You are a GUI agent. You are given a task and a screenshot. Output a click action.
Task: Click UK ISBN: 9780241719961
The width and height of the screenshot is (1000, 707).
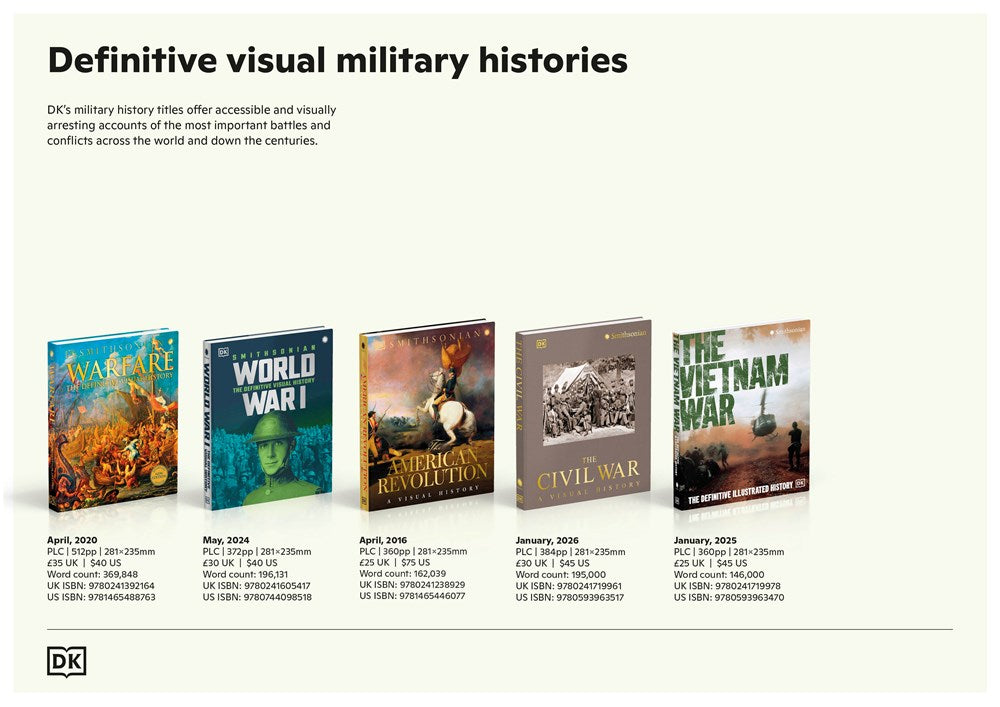pos(569,586)
